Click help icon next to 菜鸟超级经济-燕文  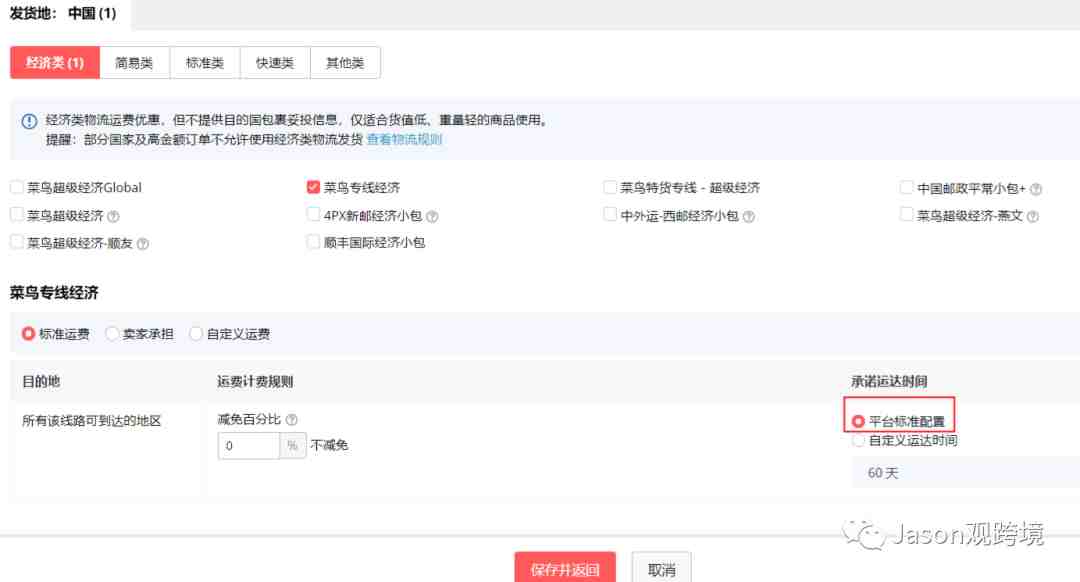(1032, 216)
